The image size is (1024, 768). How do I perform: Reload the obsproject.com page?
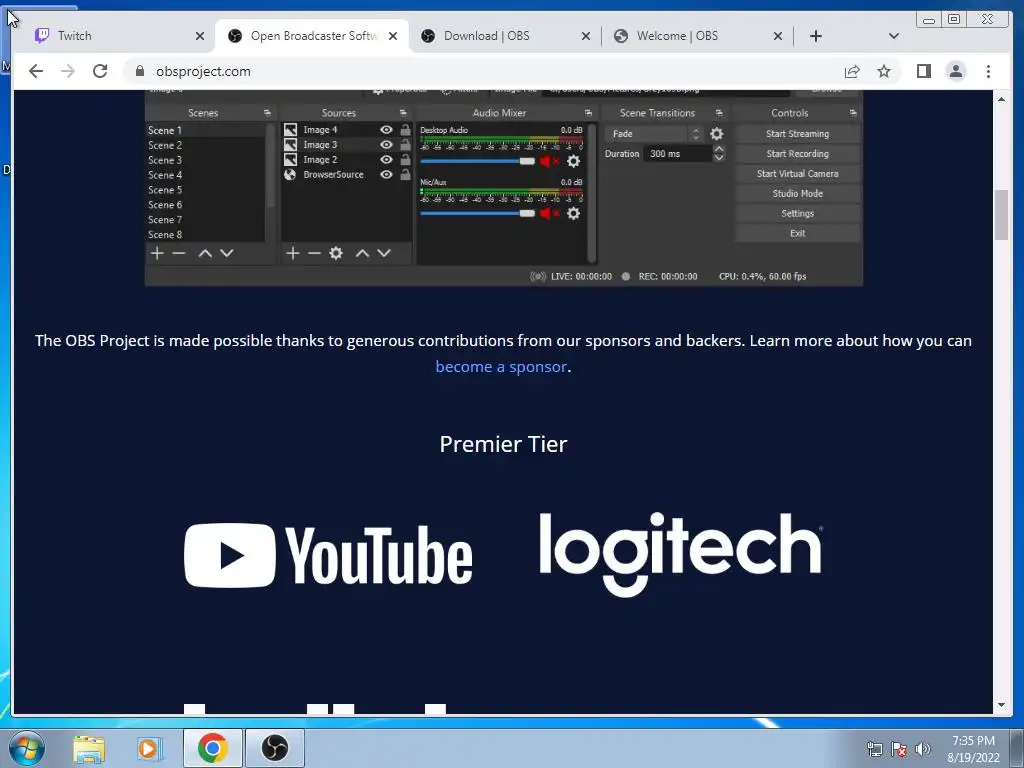coord(100,71)
